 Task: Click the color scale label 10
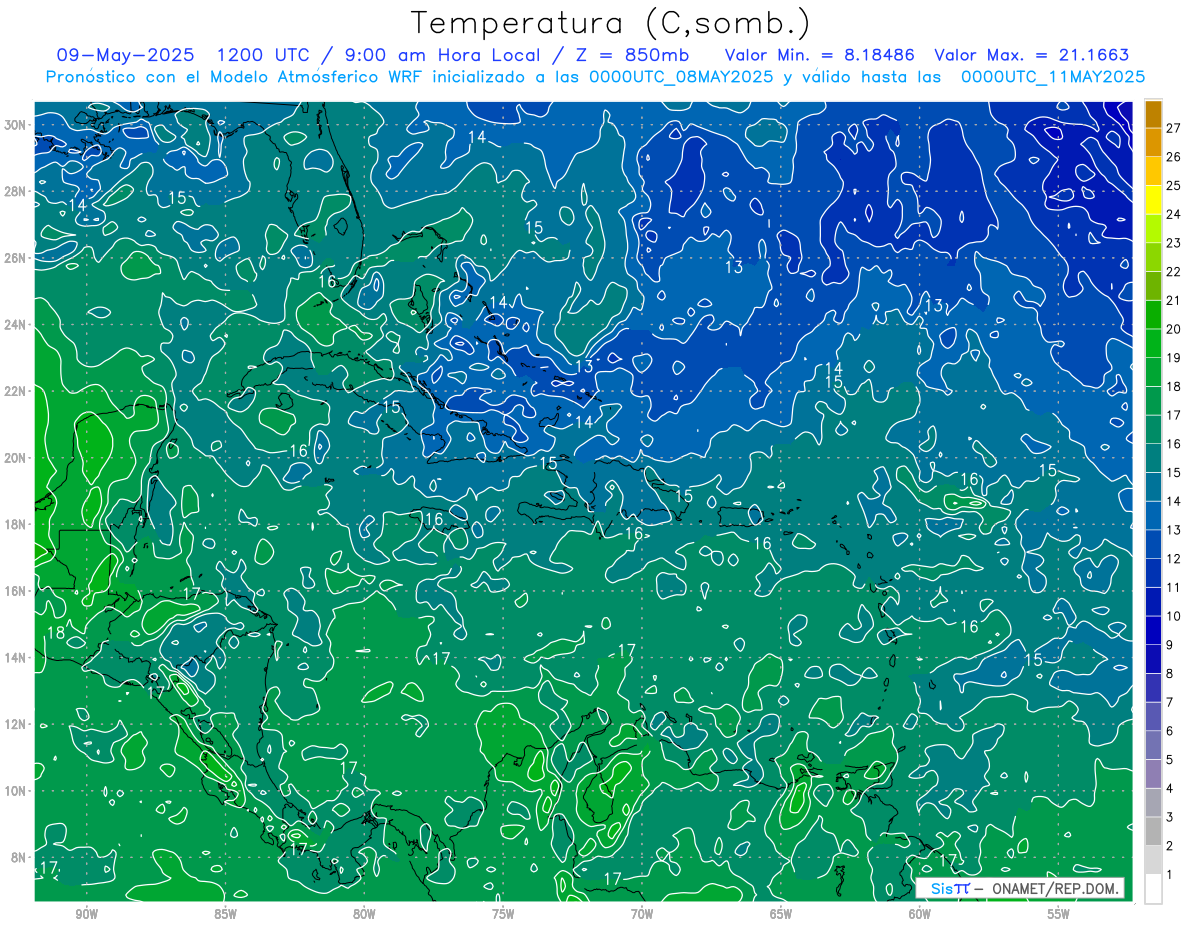(x=1174, y=616)
